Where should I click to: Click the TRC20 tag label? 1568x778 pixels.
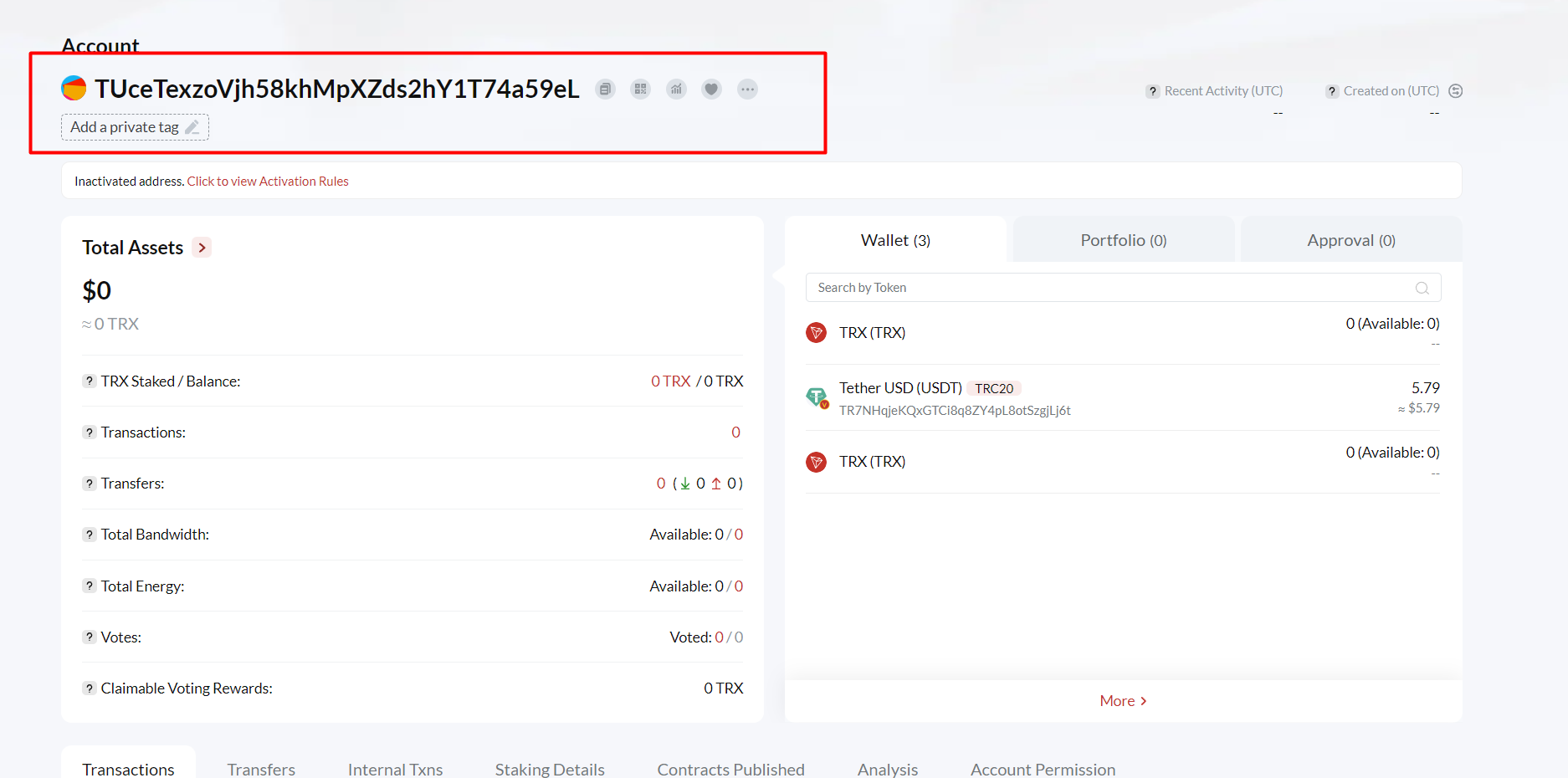[994, 388]
